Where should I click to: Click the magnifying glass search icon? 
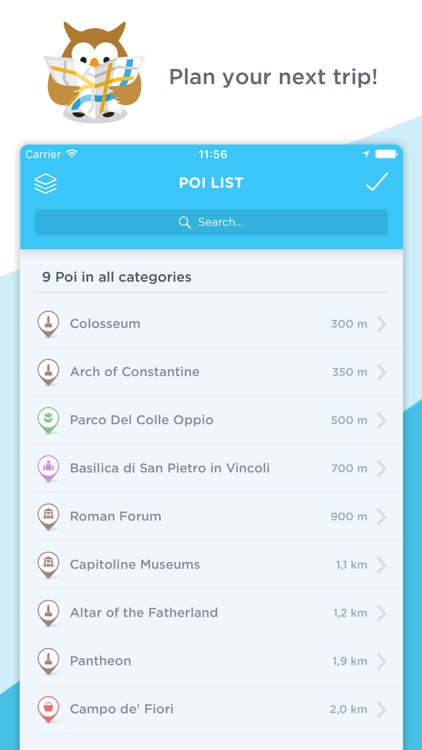(185, 222)
